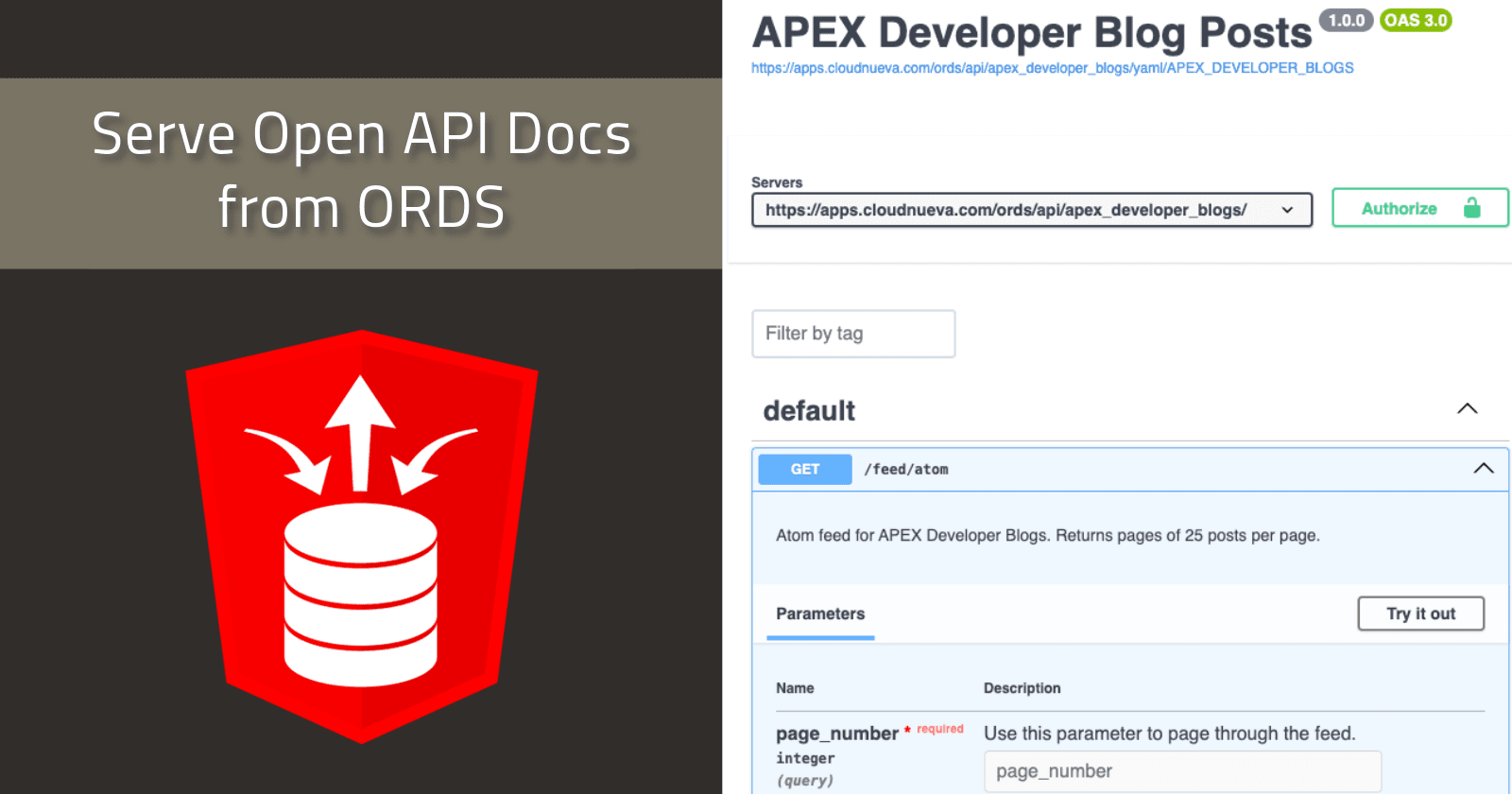
Task: Open the Servers URL dropdown
Action: 1032,210
